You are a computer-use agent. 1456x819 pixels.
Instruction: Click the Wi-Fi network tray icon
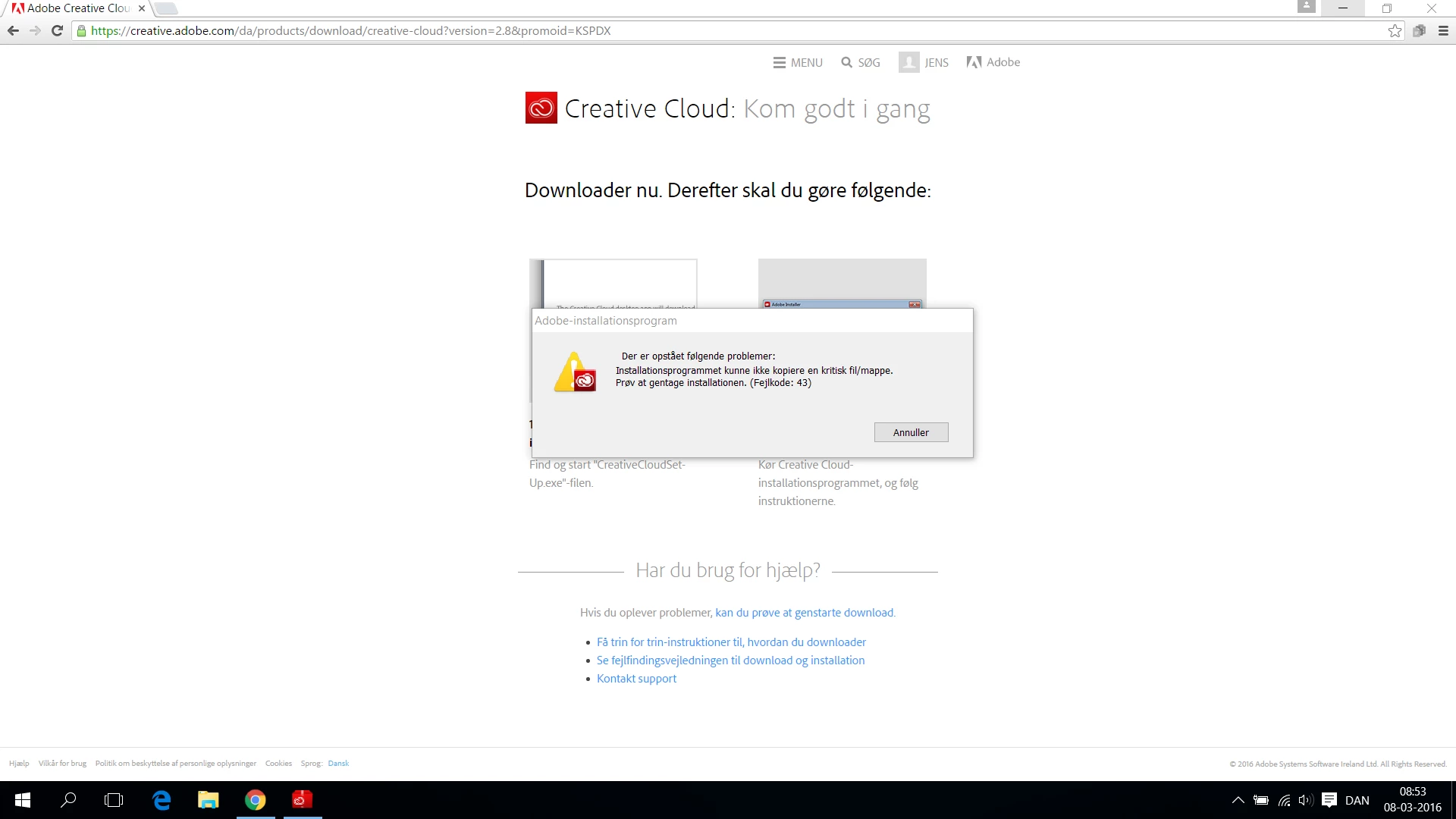point(1284,800)
